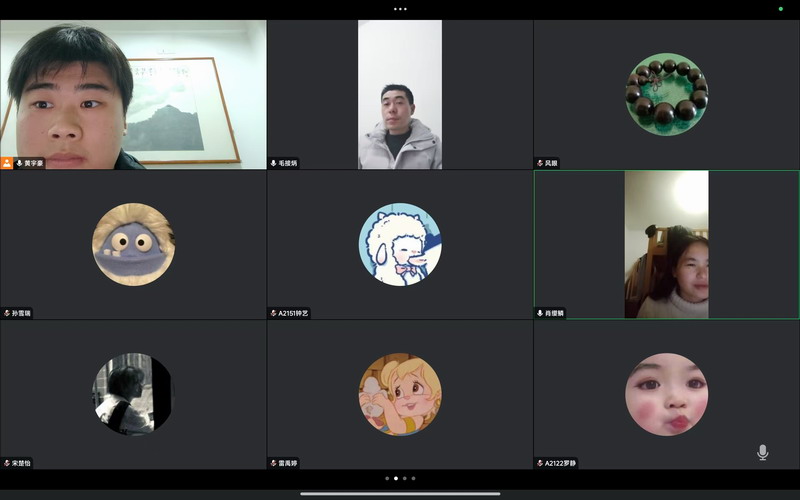This screenshot has width=800, height=500.
Task: Open the green-bordered active speaker video
Action: click(x=666, y=244)
